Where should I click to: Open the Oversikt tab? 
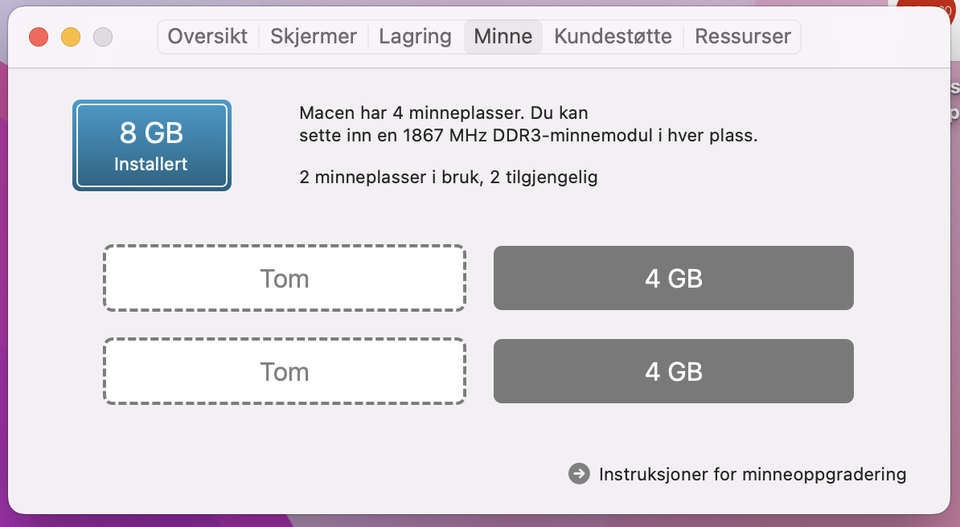tap(208, 37)
